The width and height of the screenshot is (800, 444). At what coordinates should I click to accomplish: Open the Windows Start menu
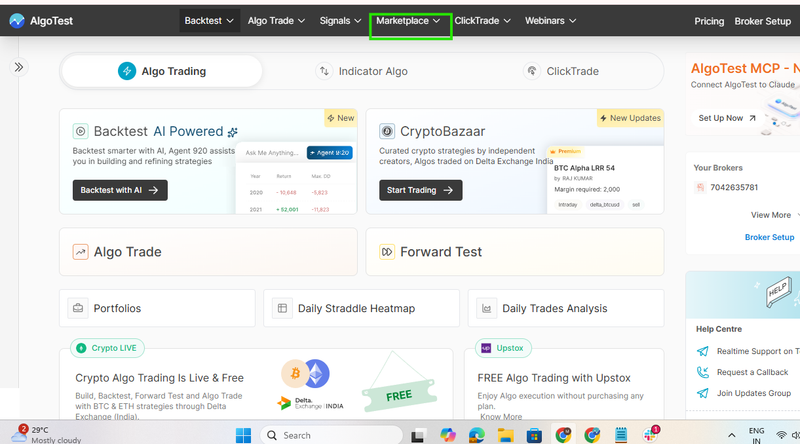coord(243,435)
